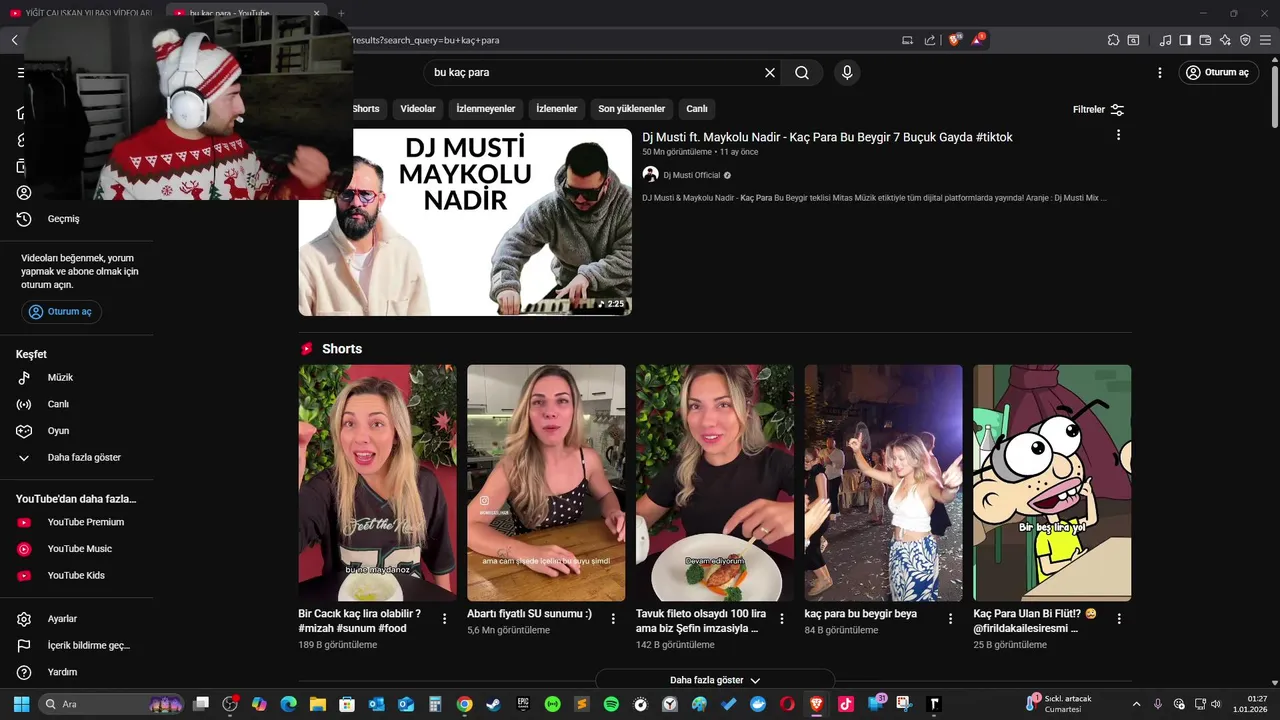Image resolution: width=1280 pixels, height=720 pixels.
Task: Open options for 'kaç para bu beygir beya' short
Action: pos(951,619)
